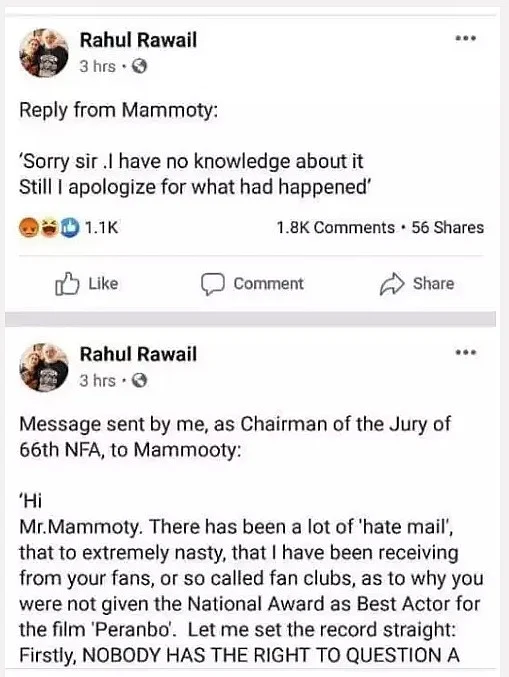Open the first post's Rahul Rawail profile picture
Screen dimensions: 509x677
[44, 53]
